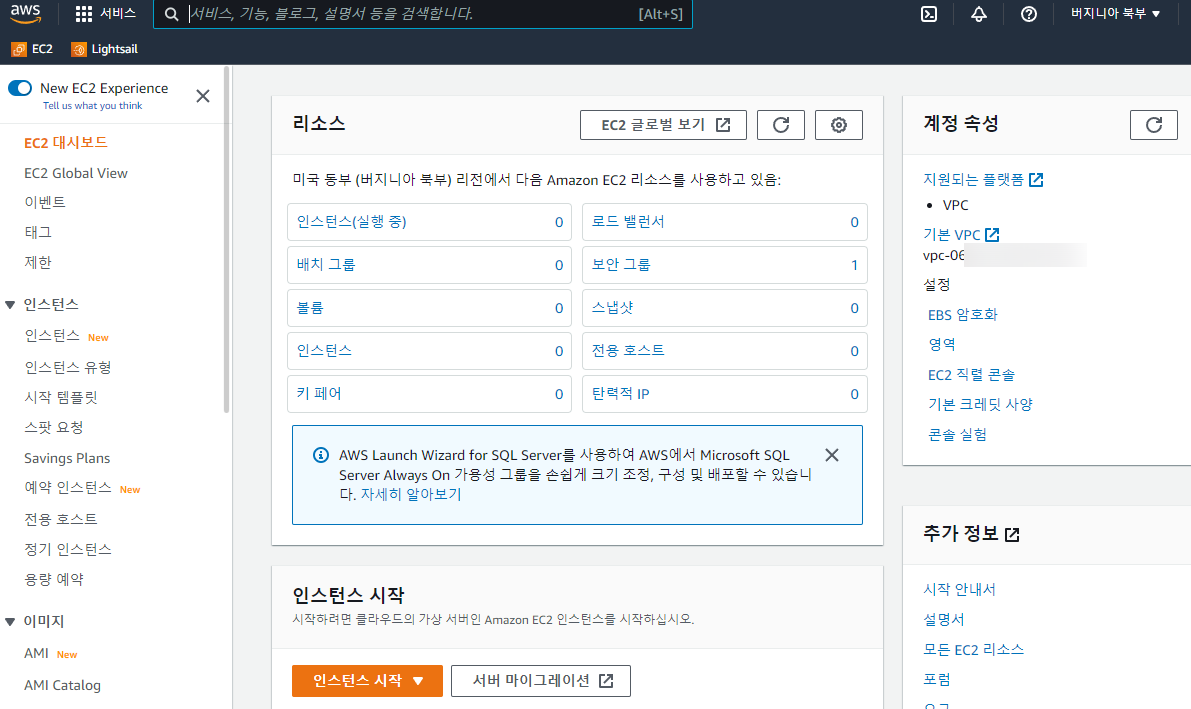The height and width of the screenshot is (709, 1191).
Task: Click external link icon beside 기본 VPC
Action: (x=992, y=235)
